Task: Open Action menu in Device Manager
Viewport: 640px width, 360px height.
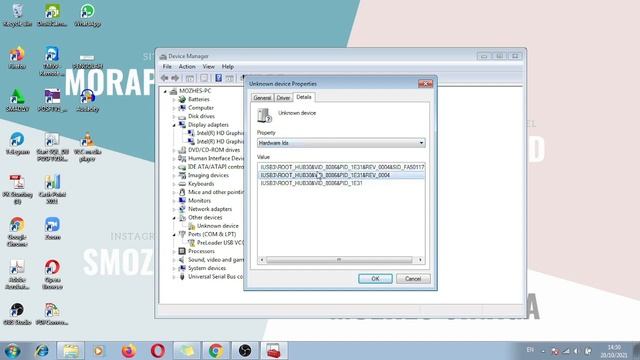Action: (x=187, y=67)
